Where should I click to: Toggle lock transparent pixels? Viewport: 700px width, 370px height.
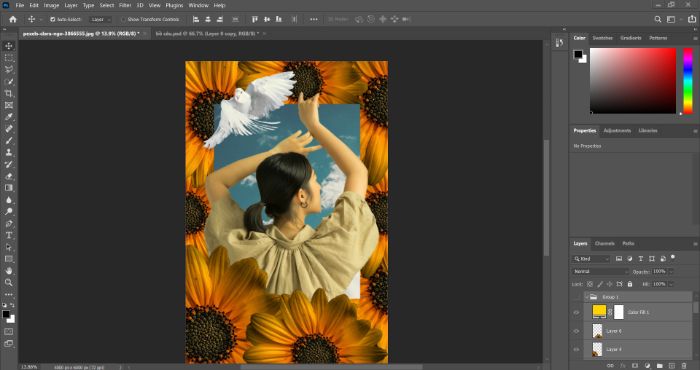point(590,284)
